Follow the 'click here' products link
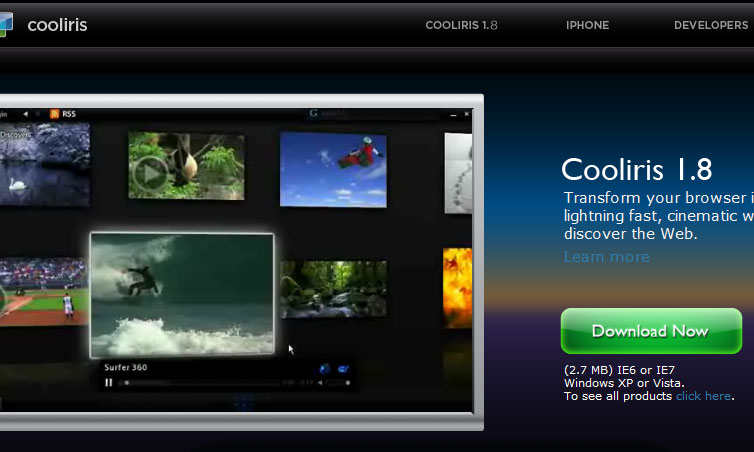 point(703,396)
